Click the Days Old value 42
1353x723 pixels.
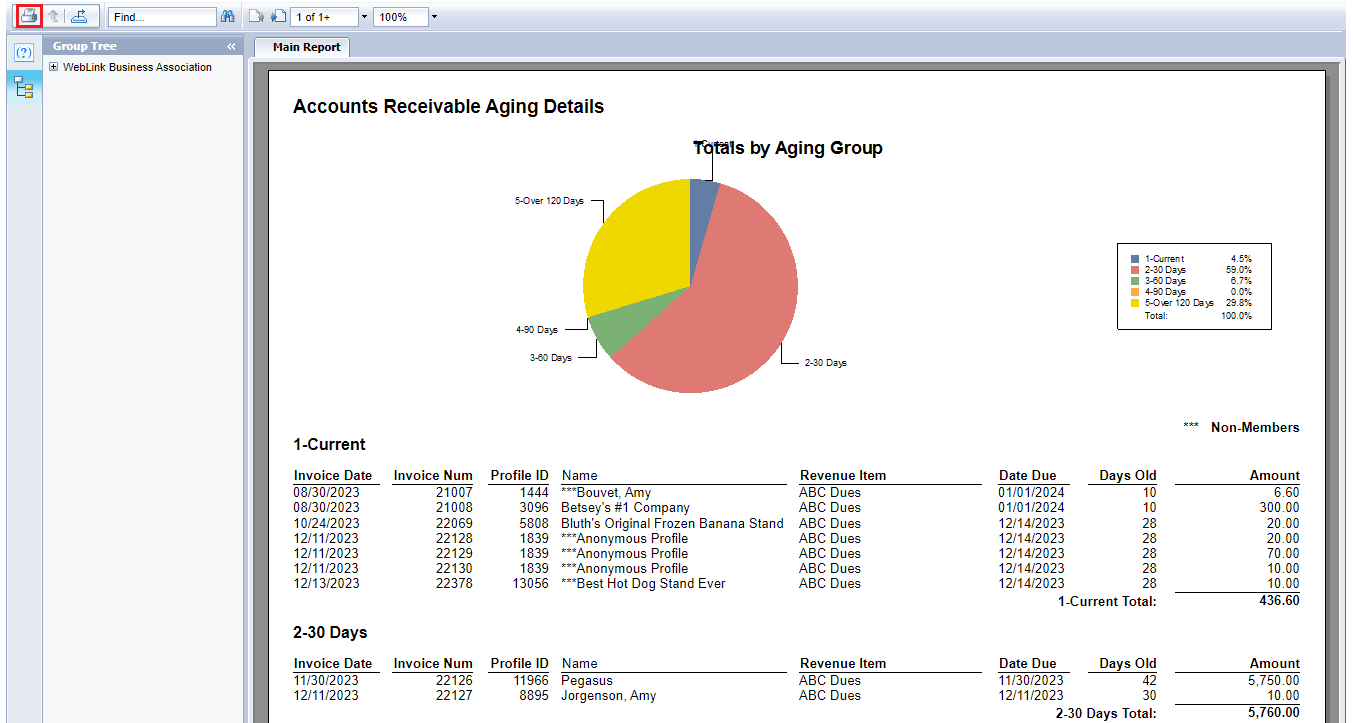[x=1149, y=680]
